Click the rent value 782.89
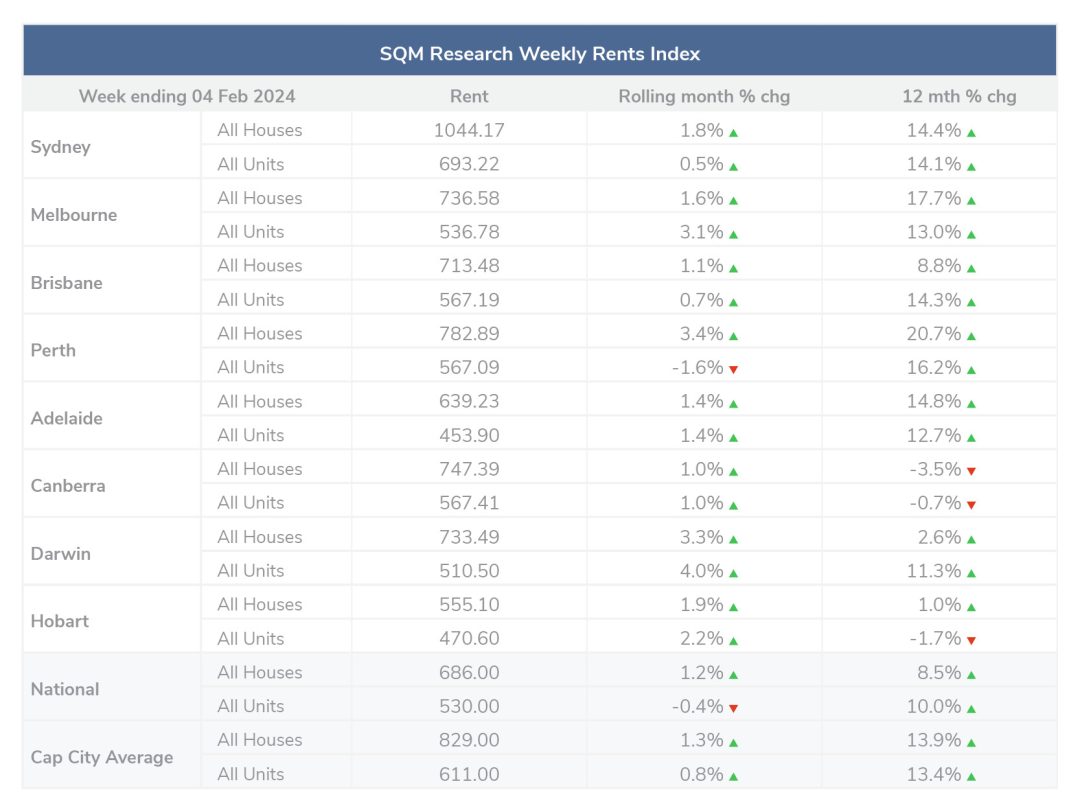Image resolution: width=1080 pixels, height=810 pixels. tap(469, 333)
